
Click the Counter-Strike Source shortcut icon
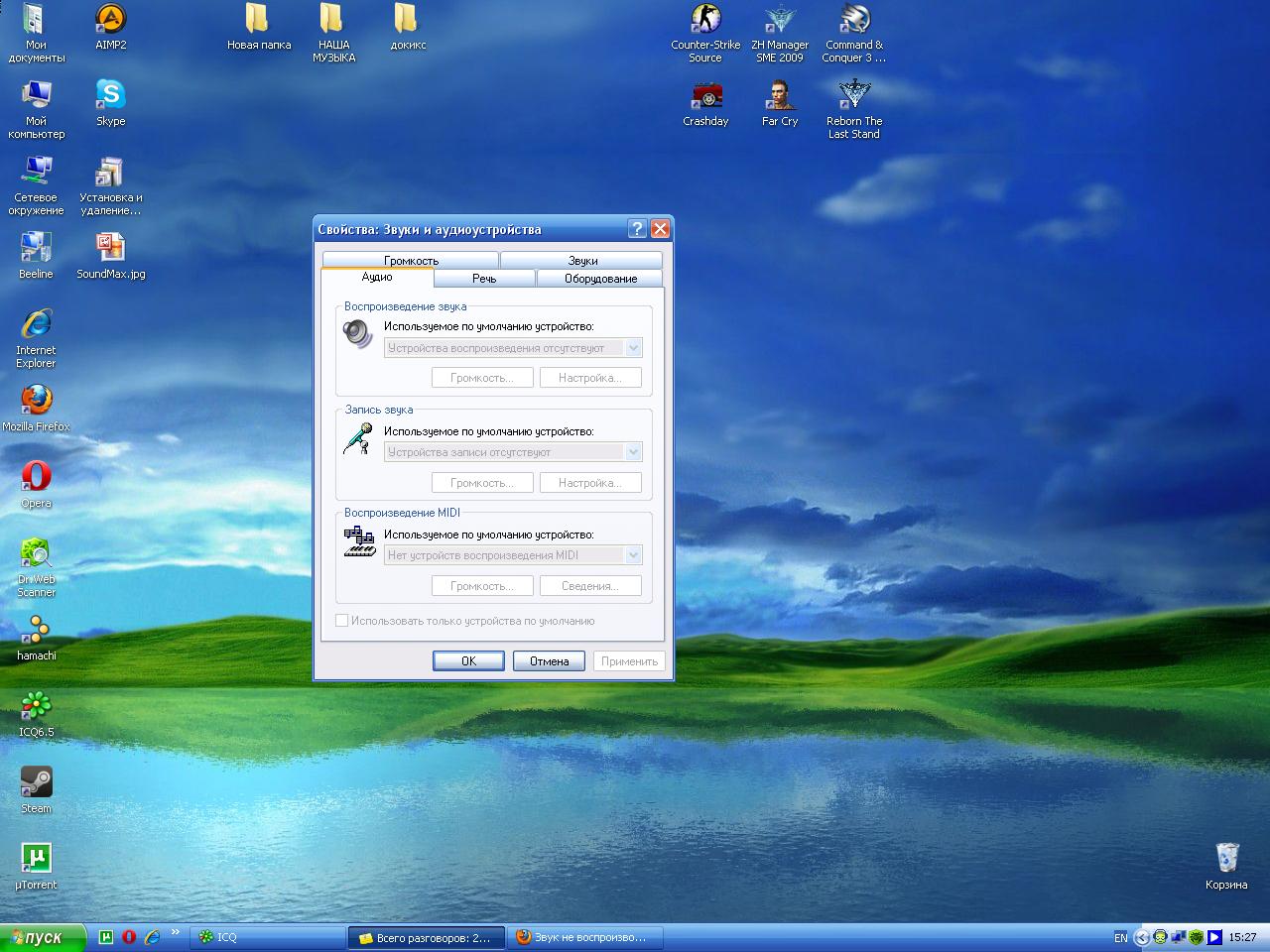(x=705, y=20)
